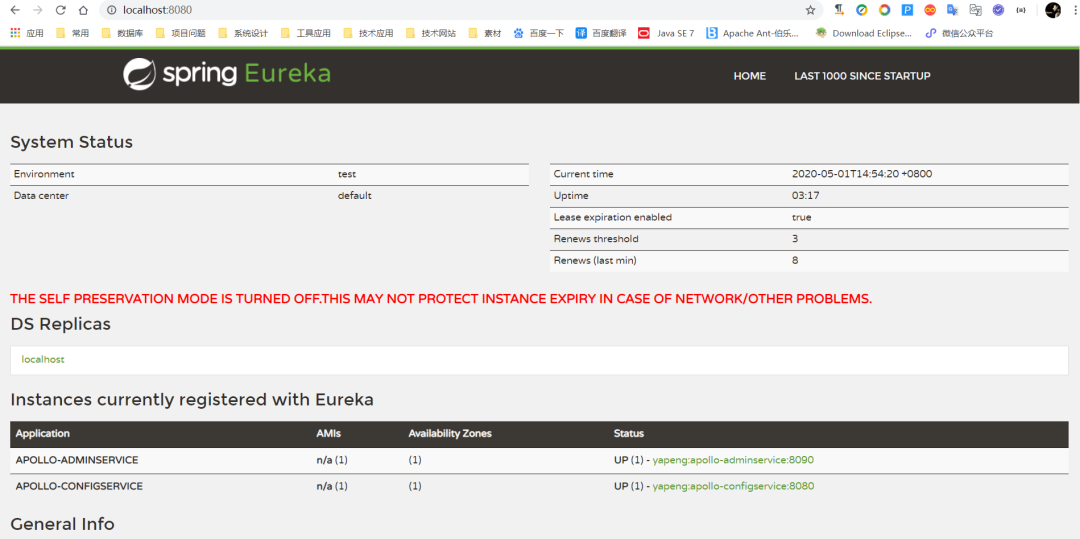Open the Java SE 7 bookmark
1080x539 pixels.
point(666,33)
